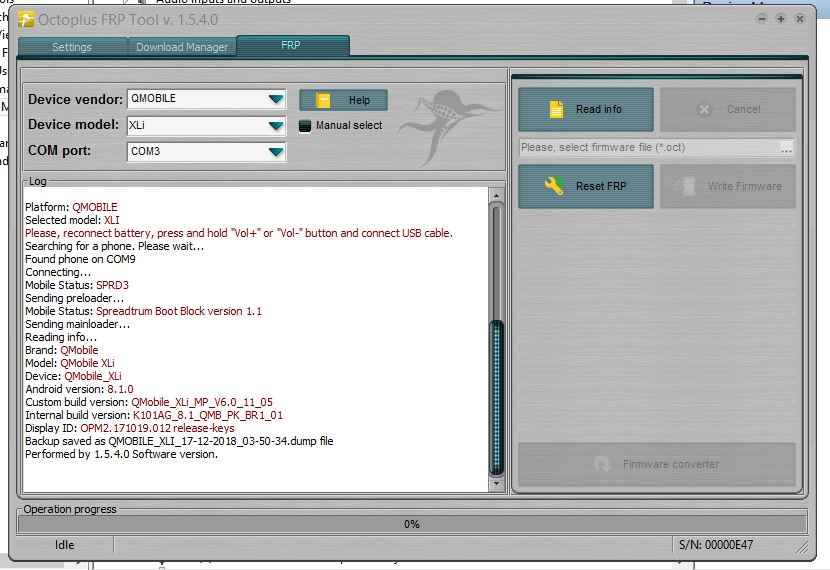
Task: Click the 'Backup saved as' dump file line
Action: (179, 441)
